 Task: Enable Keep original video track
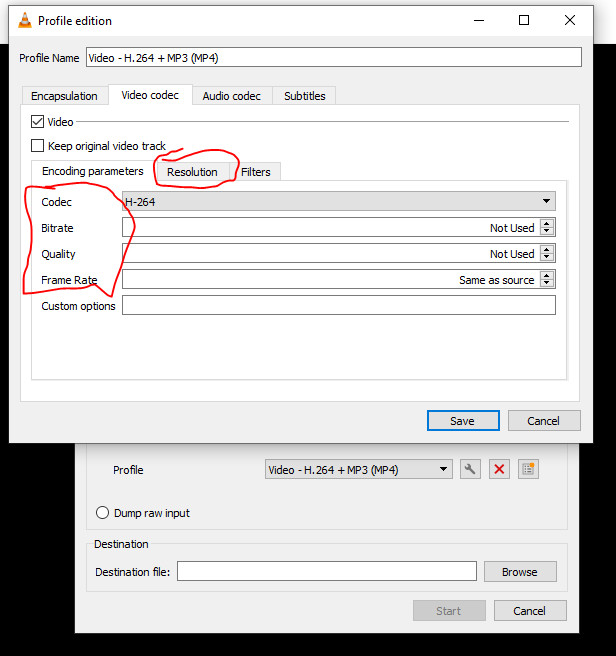38,146
